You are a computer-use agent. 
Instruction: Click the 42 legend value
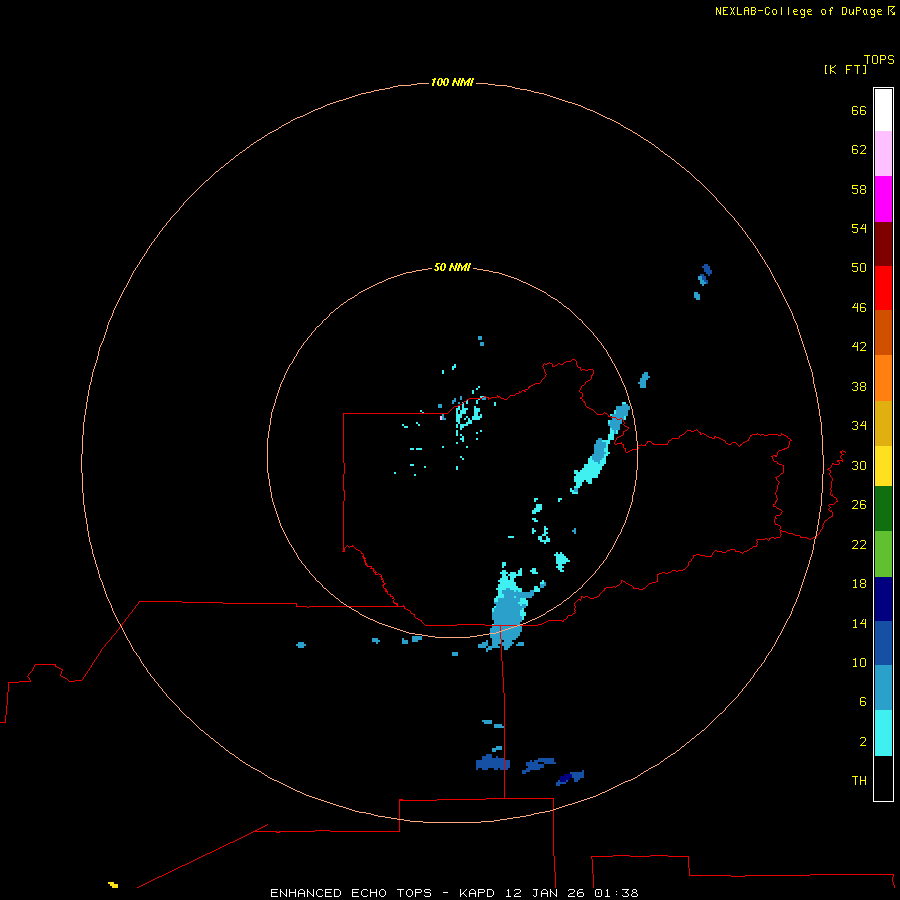click(x=859, y=347)
